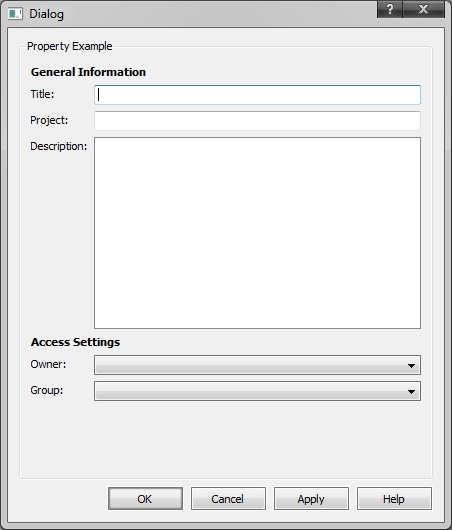
Task: Click the Cancel button
Action: coord(228,499)
